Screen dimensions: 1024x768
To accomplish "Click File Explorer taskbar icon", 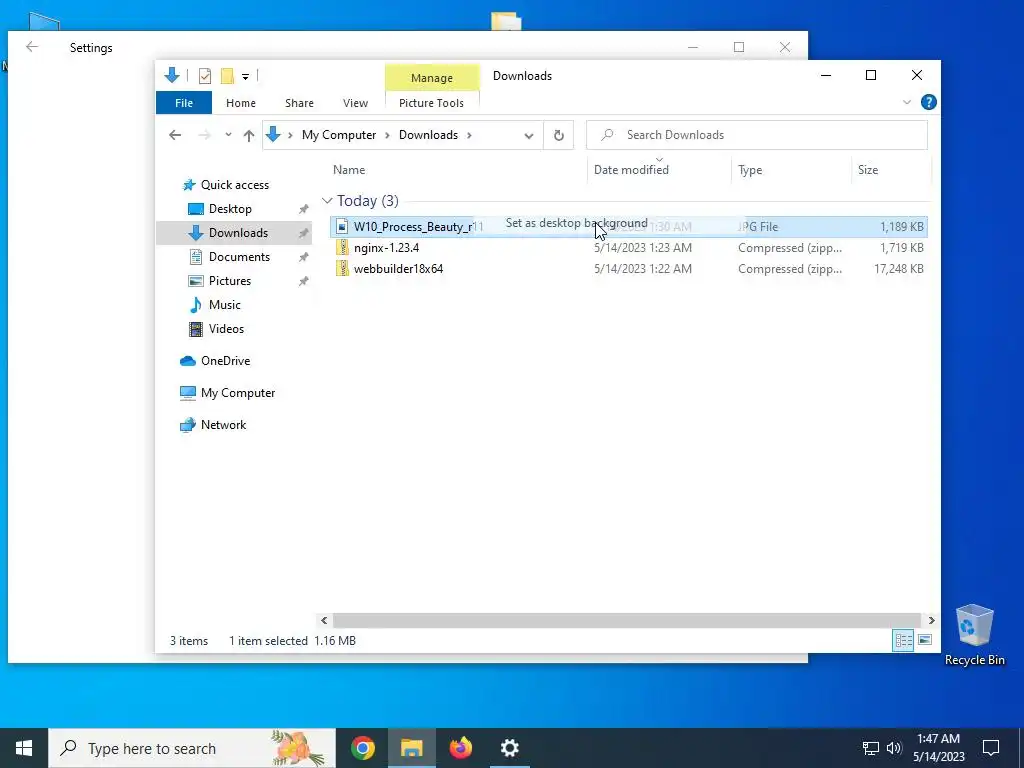I will pyautogui.click(x=411, y=748).
